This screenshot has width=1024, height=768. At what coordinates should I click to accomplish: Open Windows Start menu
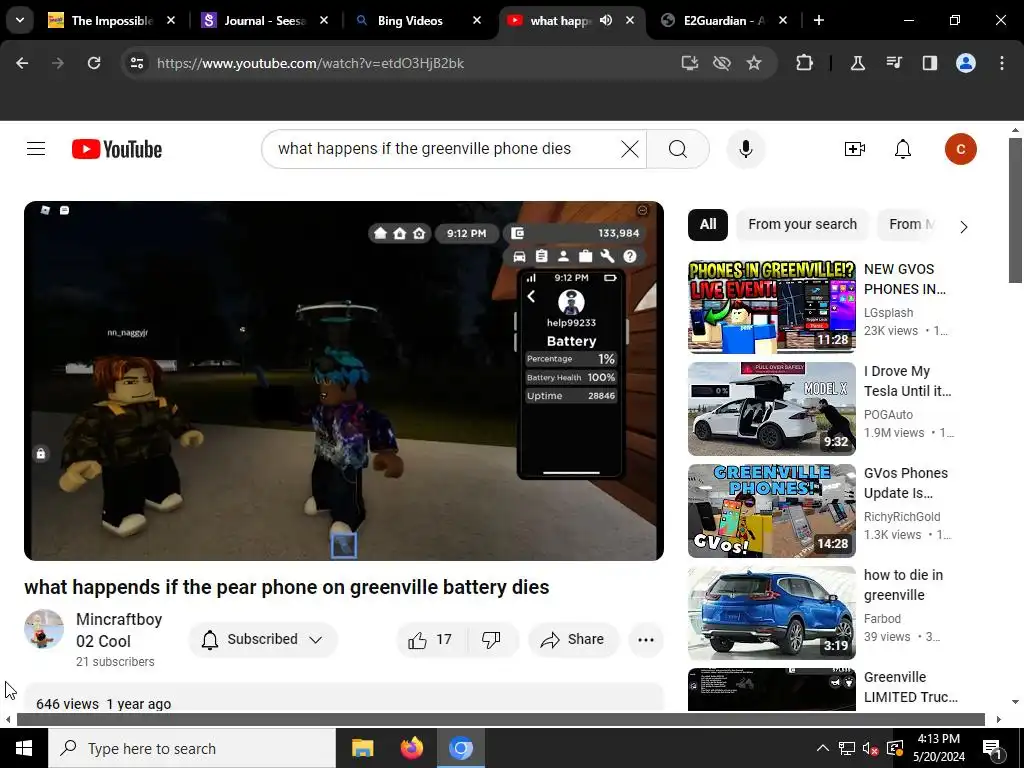(24, 748)
